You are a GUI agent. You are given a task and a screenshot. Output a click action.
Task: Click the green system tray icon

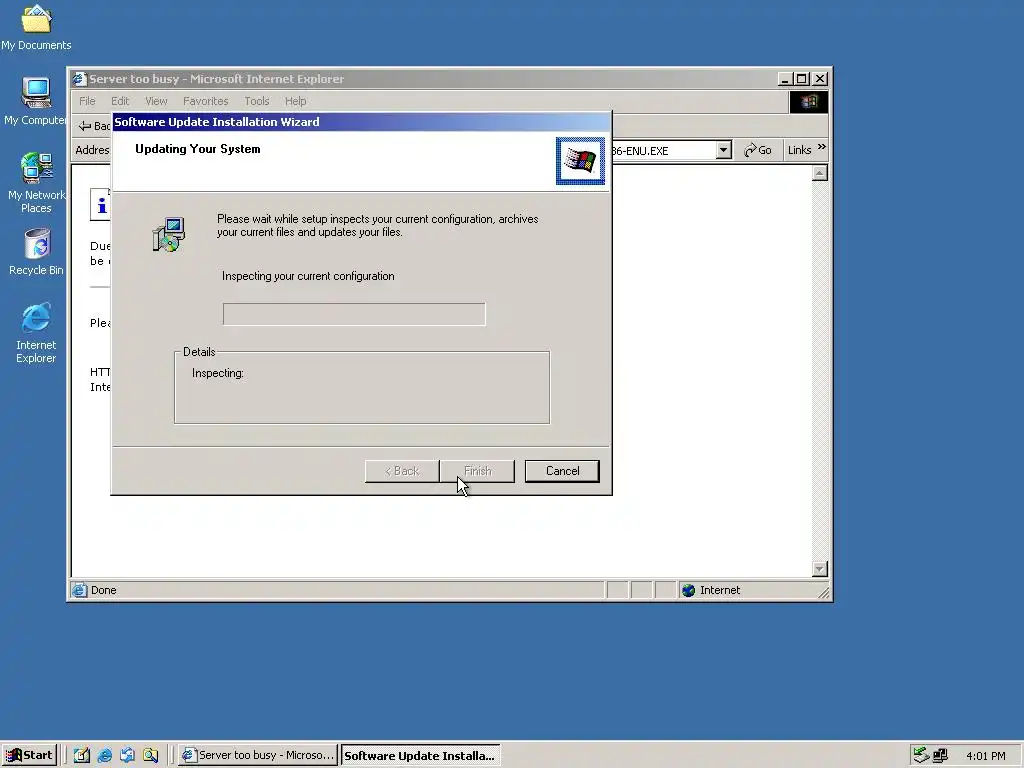pos(921,755)
